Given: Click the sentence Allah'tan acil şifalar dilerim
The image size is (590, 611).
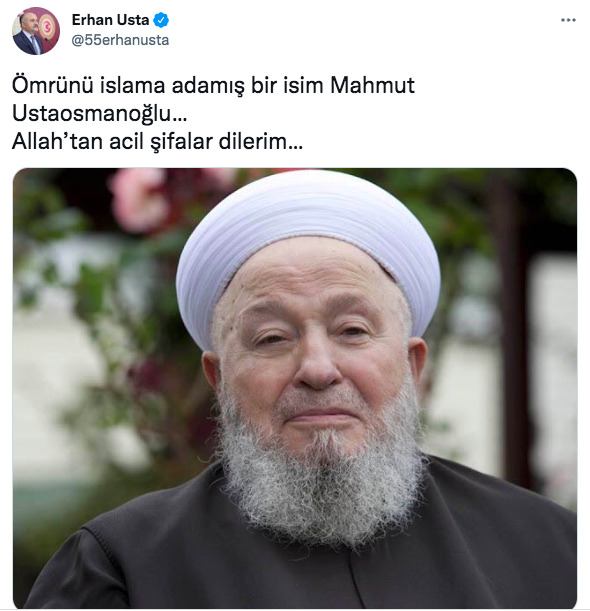Looking at the screenshot, I should pos(157,141).
